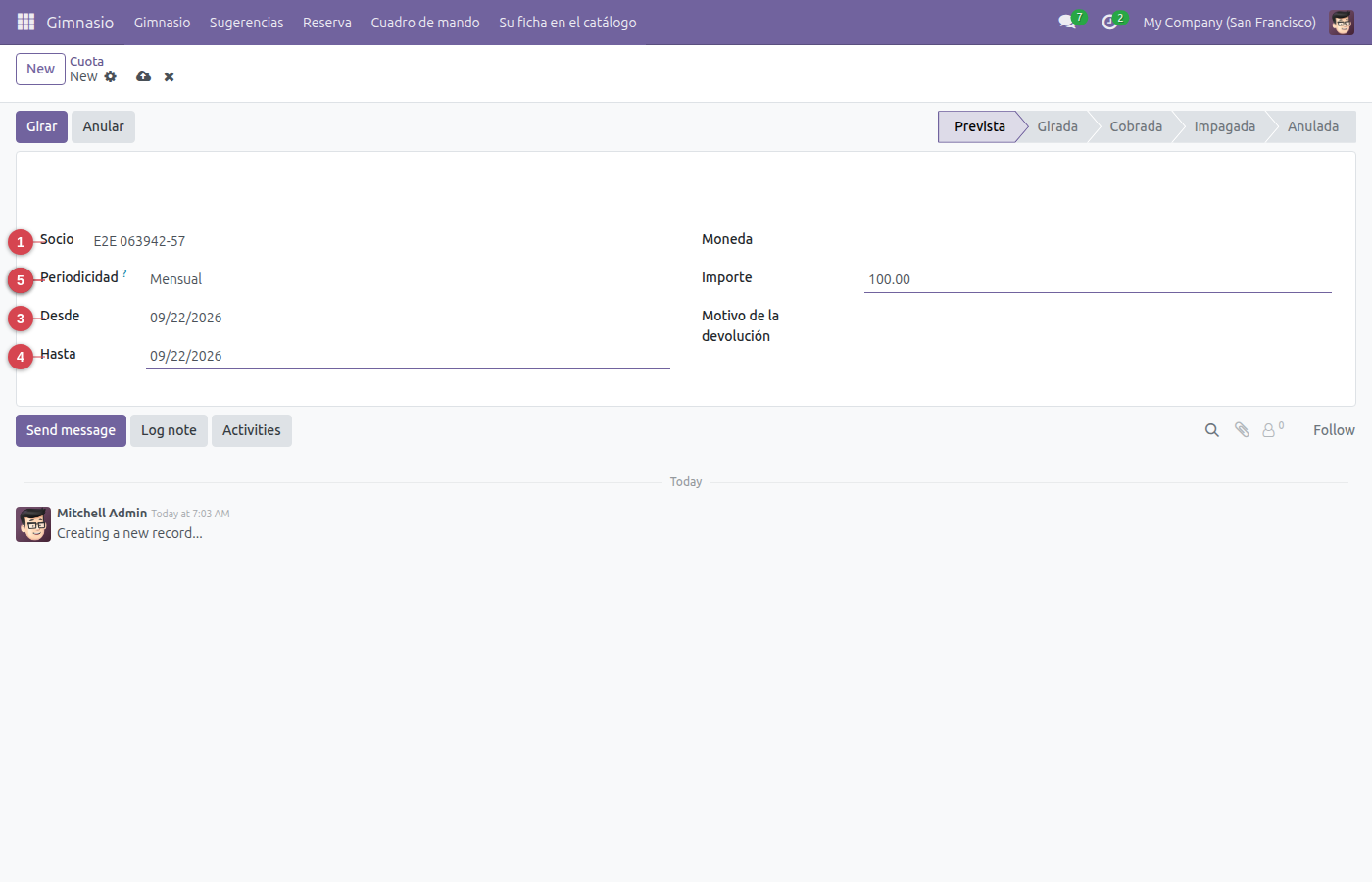Discard changes with the X icon
The height and width of the screenshot is (882, 1372).
coord(170,76)
